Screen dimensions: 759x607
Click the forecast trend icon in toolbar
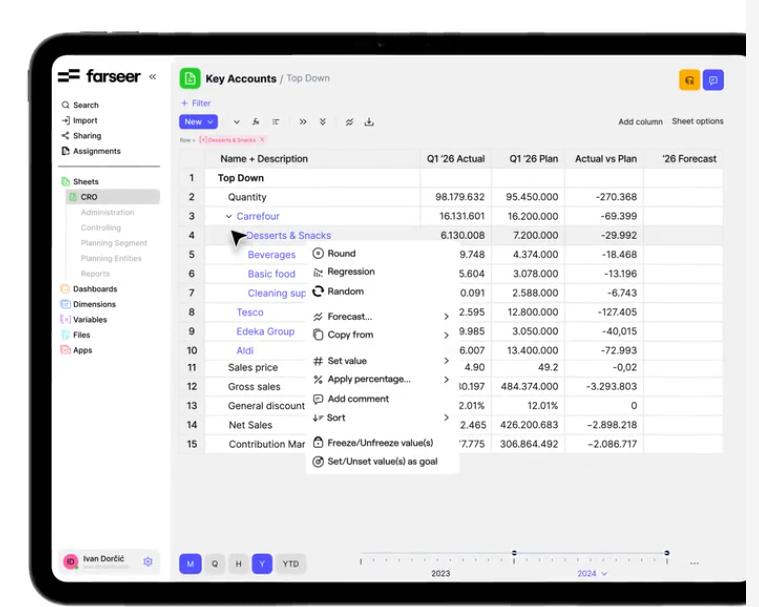(349, 122)
